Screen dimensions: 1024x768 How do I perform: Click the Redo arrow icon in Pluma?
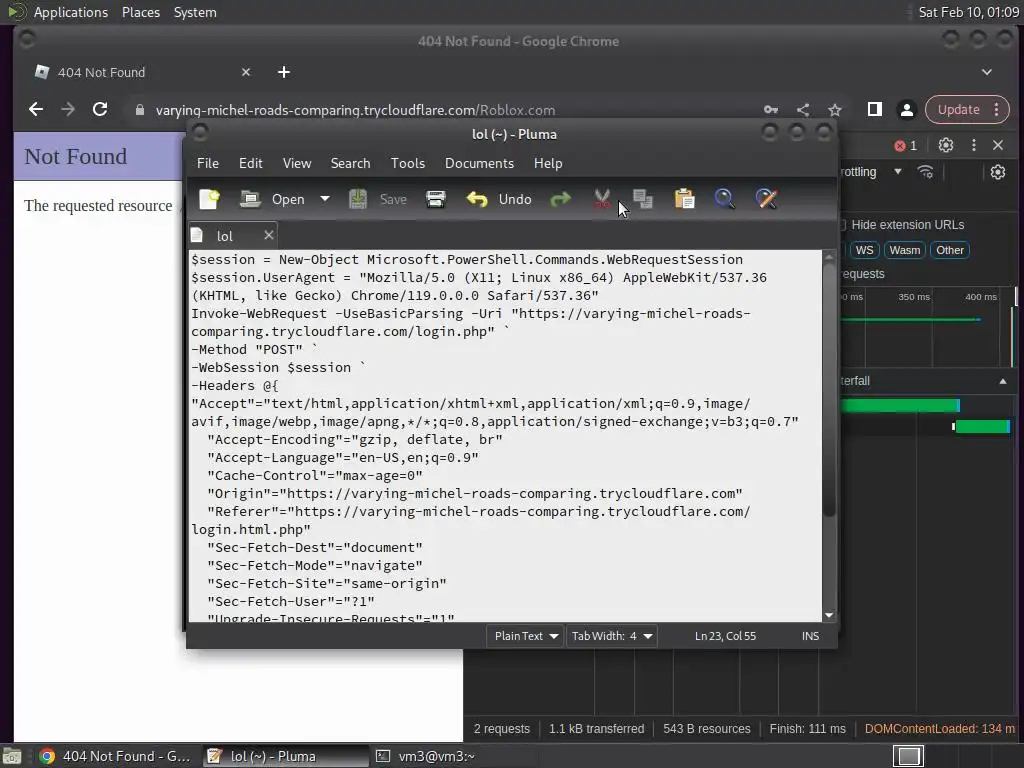coord(560,199)
